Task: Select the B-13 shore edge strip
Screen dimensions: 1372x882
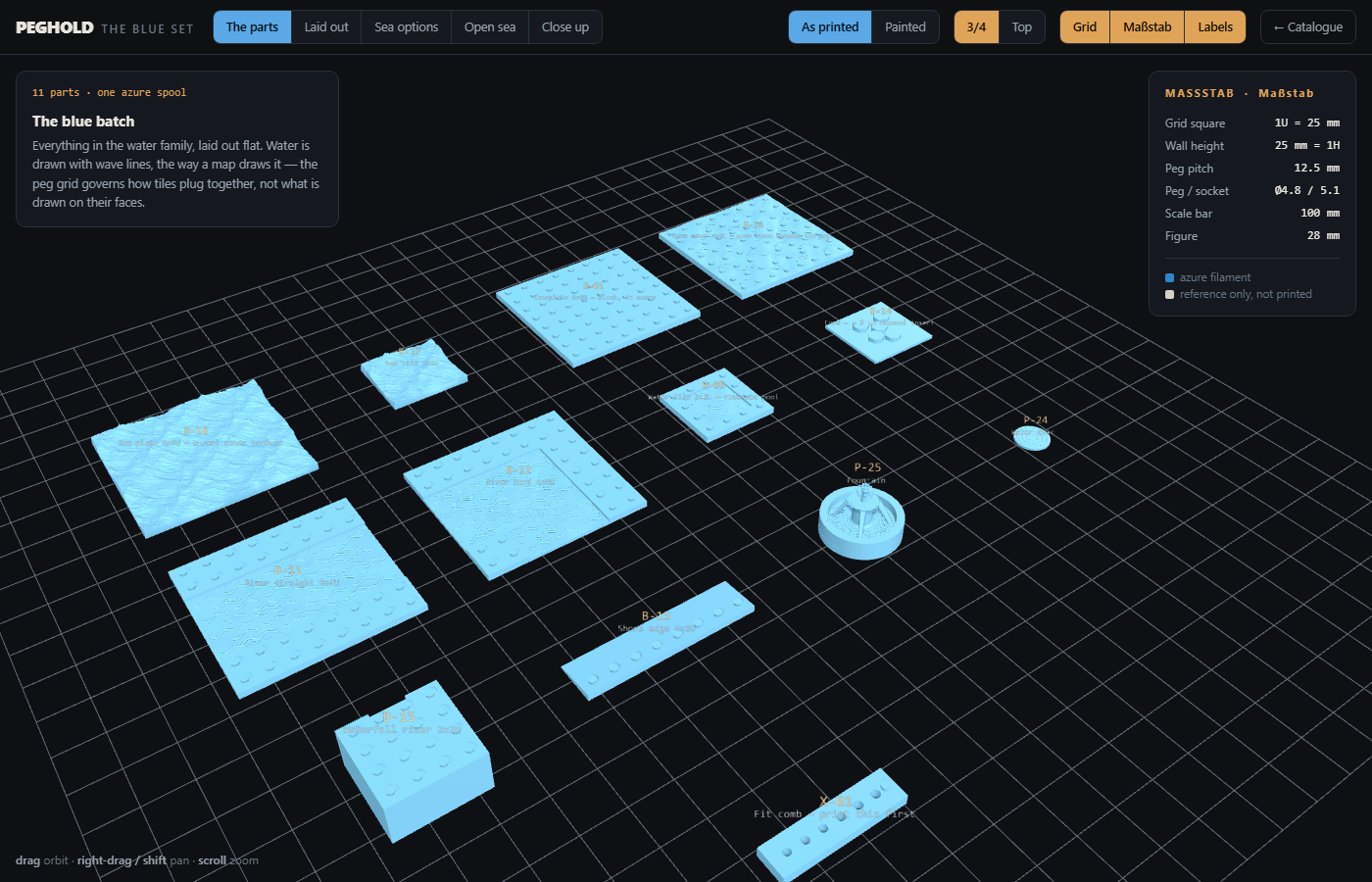Action: click(x=658, y=640)
